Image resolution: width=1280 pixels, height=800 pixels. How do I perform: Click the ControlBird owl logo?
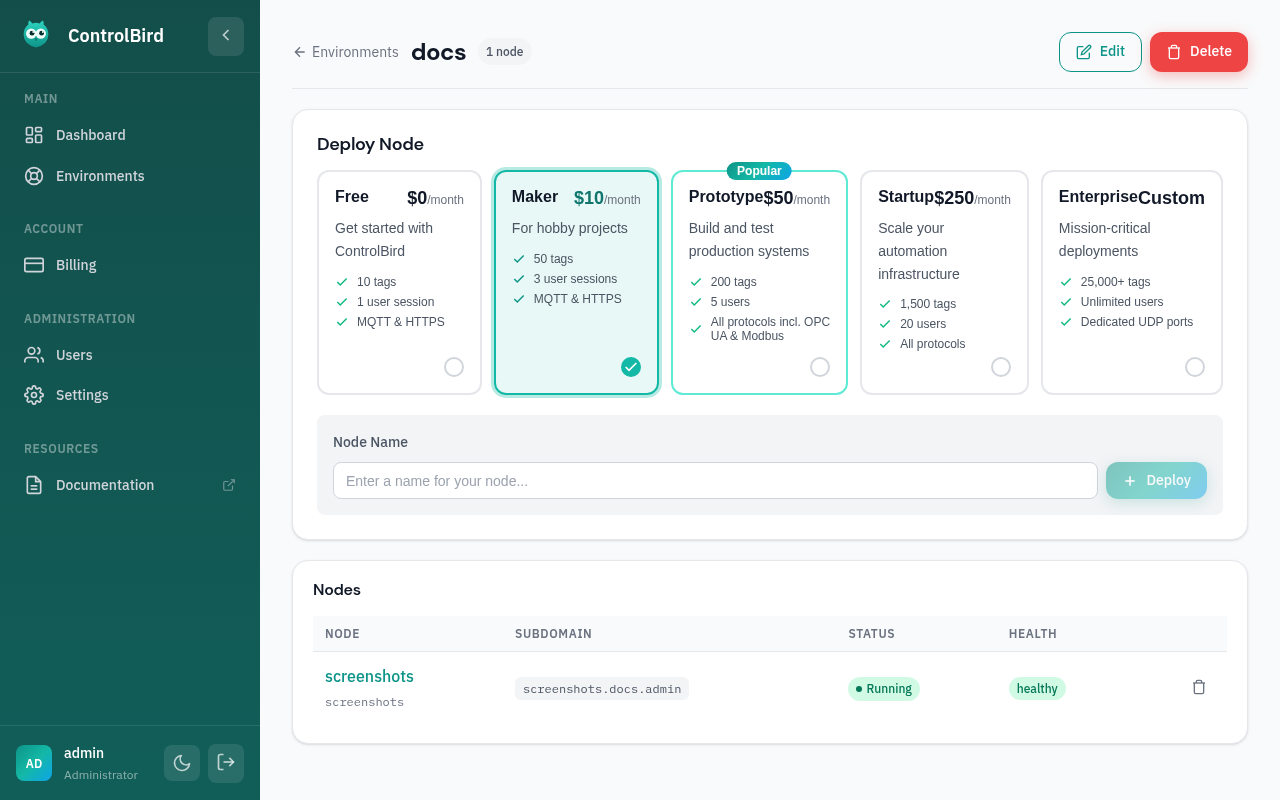pyautogui.click(x=36, y=34)
